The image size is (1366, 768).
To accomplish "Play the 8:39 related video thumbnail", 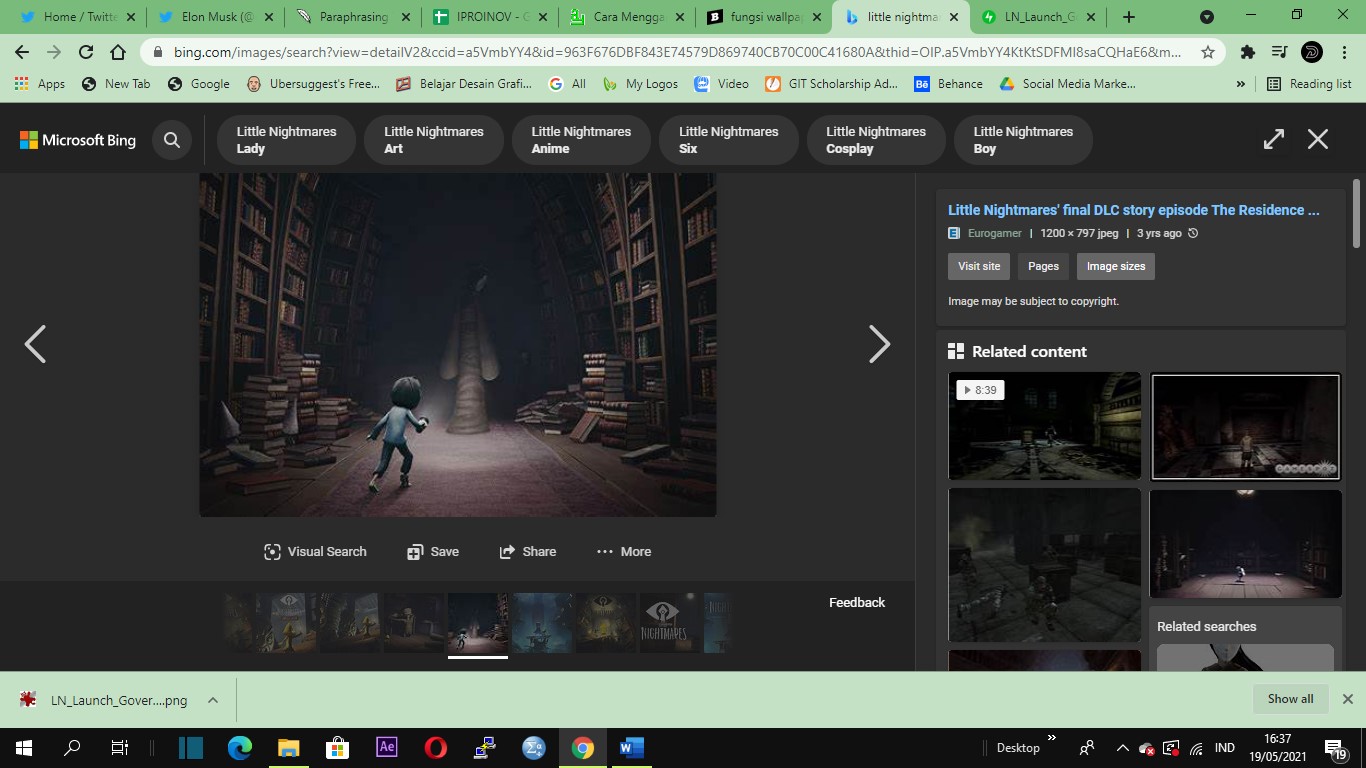I will tap(1044, 426).
